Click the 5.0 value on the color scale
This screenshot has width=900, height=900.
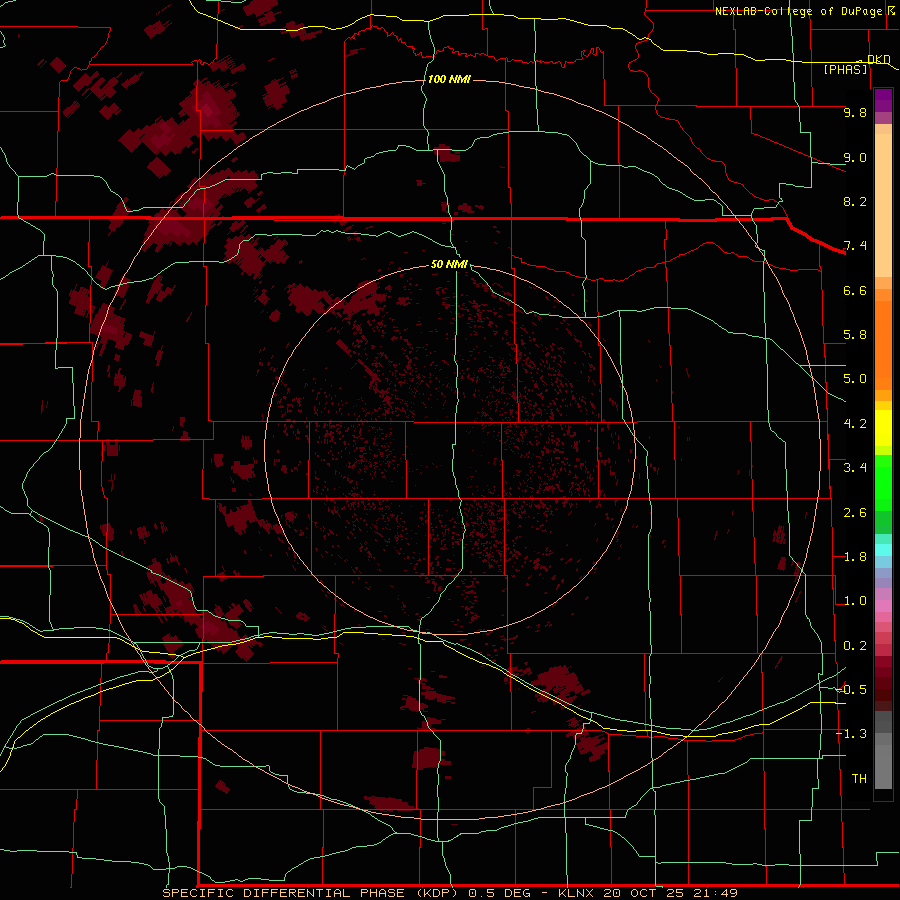[x=855, y=379]
